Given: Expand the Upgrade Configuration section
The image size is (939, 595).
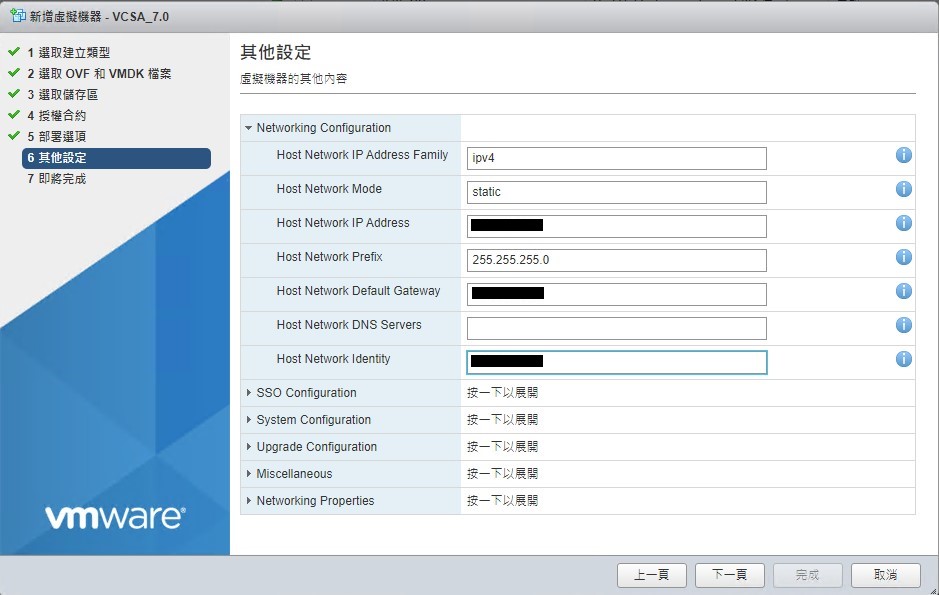Looking at the screenshot, I should point(249,447).
